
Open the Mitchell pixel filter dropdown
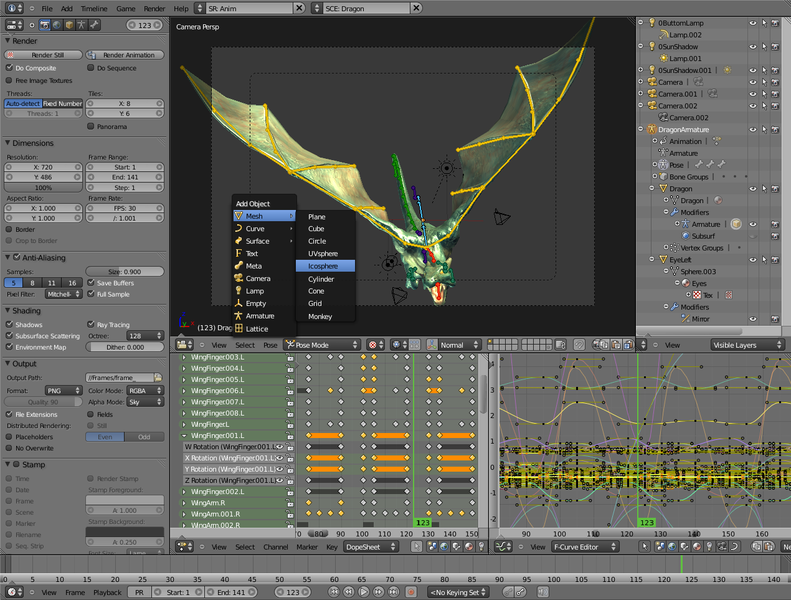64,294
